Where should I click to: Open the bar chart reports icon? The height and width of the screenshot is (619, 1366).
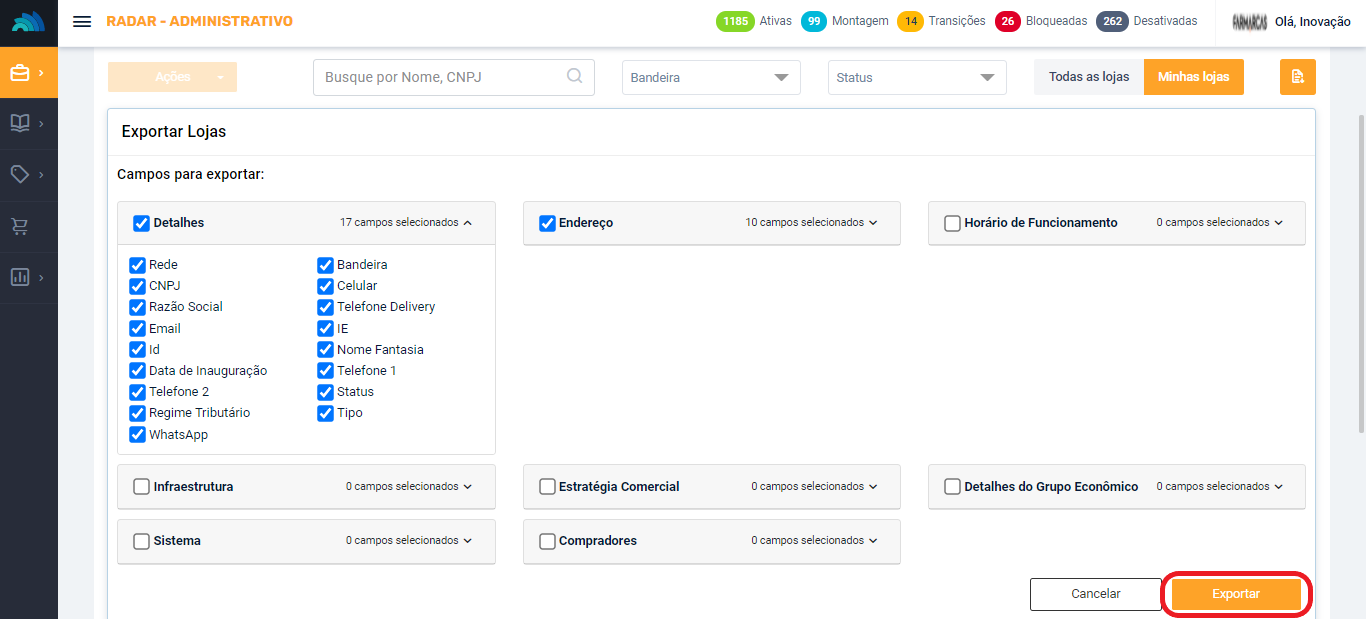pyautogui.click(x=20, y=277)
